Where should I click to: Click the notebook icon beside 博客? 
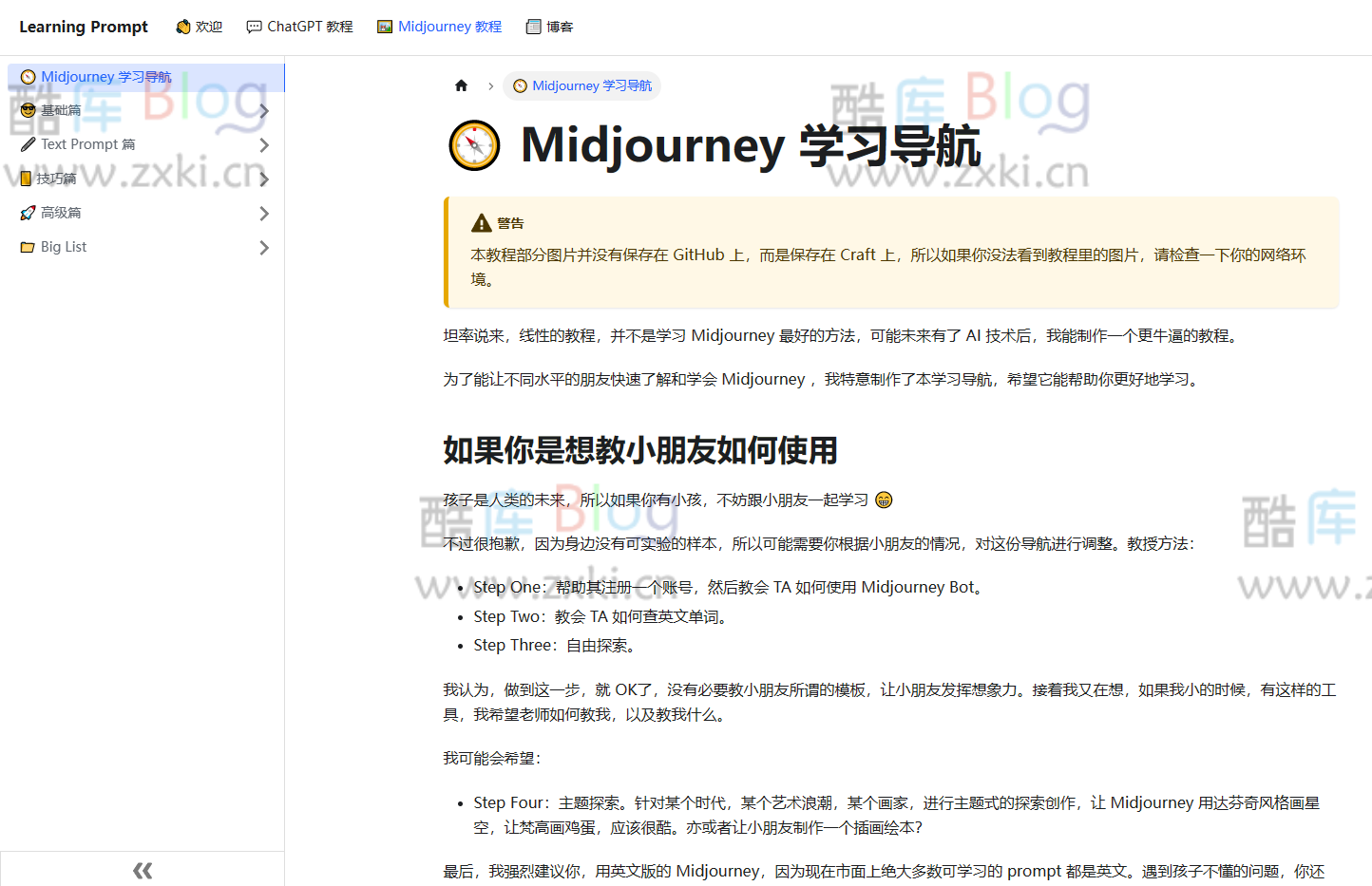click(x=533, y=26)
